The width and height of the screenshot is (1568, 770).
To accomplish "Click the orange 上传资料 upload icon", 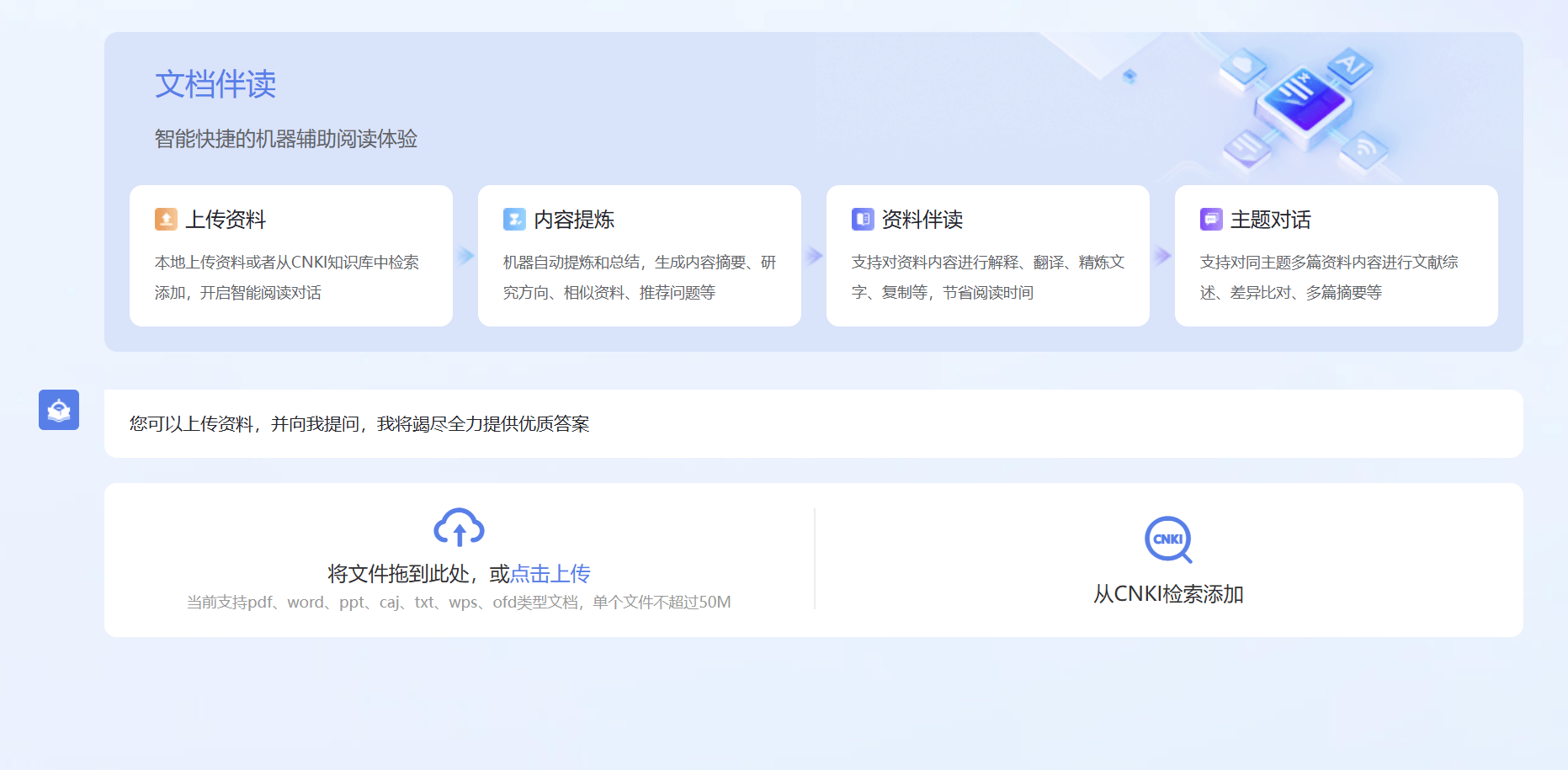I will point(165,219).
